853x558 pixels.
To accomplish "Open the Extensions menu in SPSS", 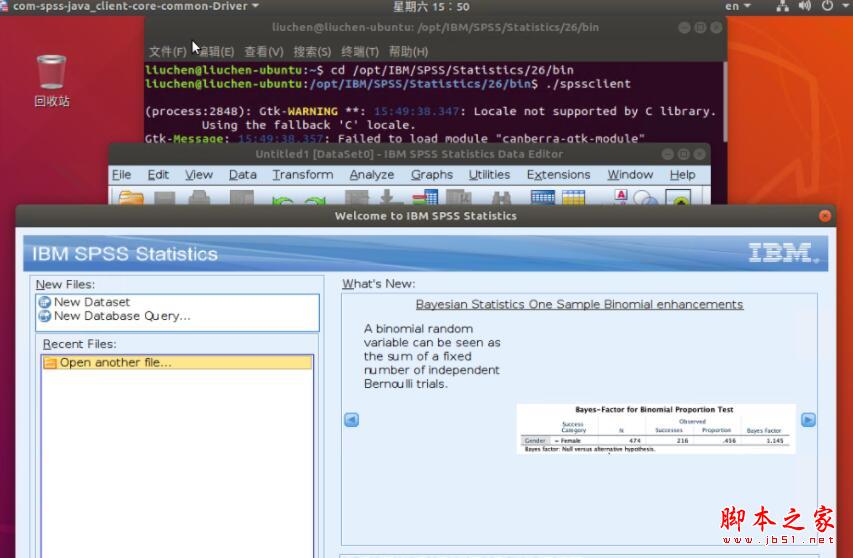I will click(558, 175).
